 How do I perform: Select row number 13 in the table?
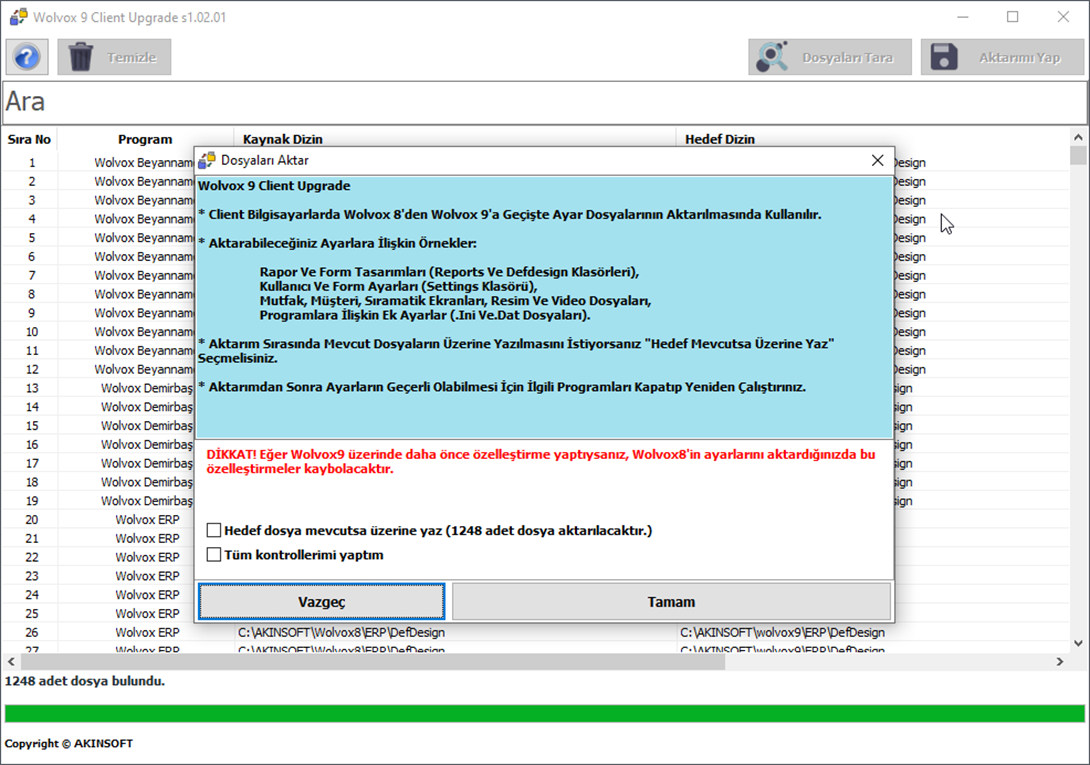point(32,388)
